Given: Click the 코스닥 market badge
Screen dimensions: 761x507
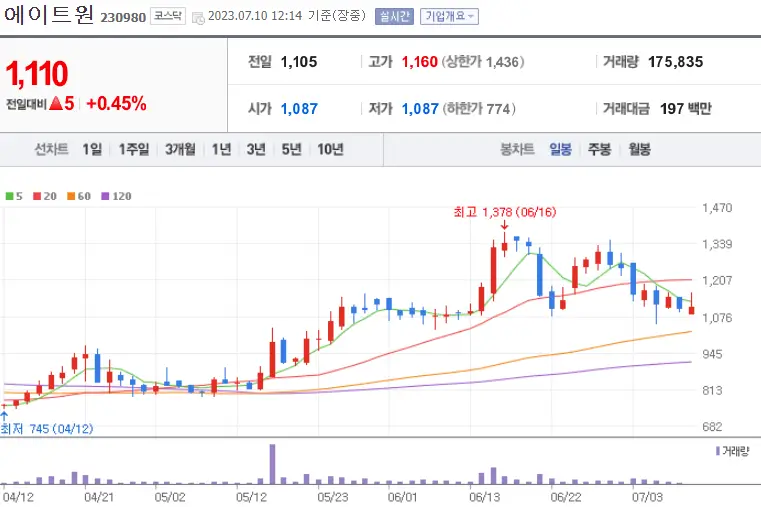Looking at the screenshot, I should coord(167,16).
